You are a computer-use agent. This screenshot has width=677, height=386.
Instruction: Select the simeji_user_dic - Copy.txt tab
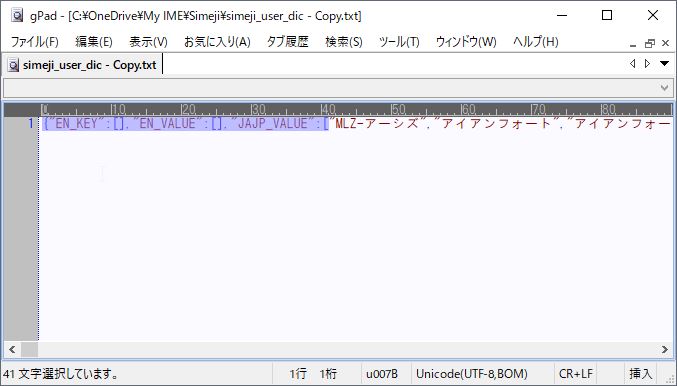(82, 65)
